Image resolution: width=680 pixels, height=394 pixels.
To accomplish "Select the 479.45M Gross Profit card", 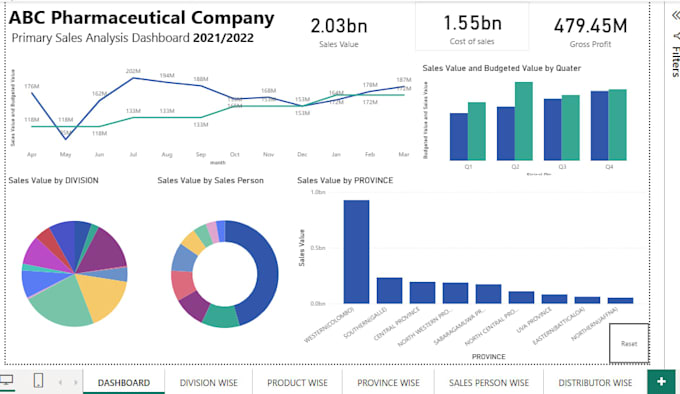I will 590,31.
